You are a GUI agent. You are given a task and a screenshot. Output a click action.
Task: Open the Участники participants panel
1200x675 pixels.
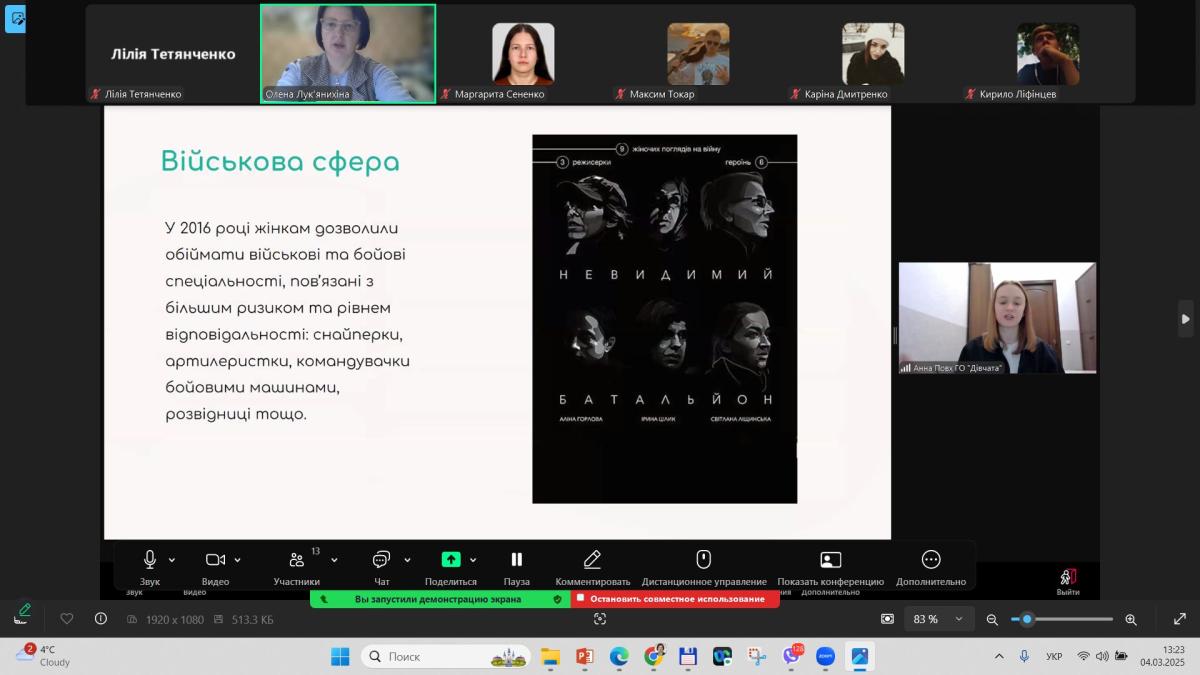[x=297, y=560]
